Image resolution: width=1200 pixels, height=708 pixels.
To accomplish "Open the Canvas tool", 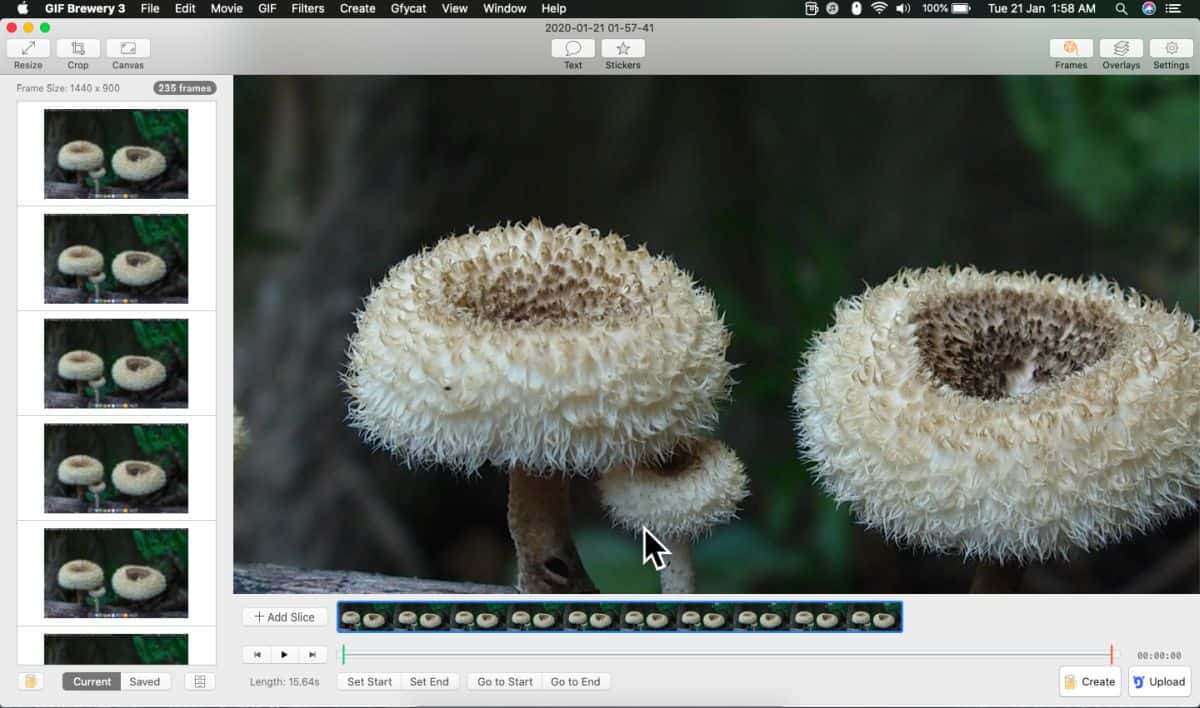I will pyautogui.click(x=128, y=49).
